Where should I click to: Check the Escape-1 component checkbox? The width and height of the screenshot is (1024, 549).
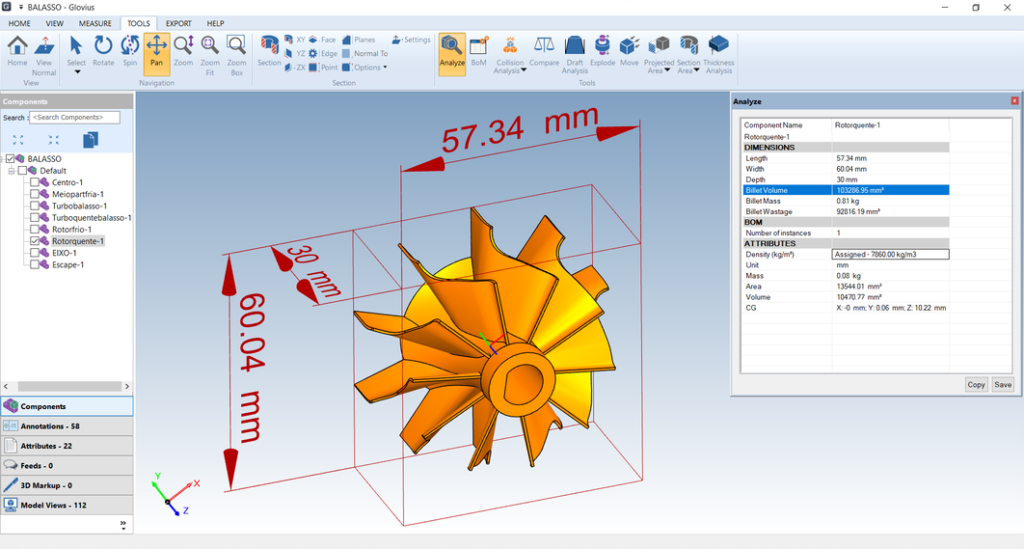35,264
